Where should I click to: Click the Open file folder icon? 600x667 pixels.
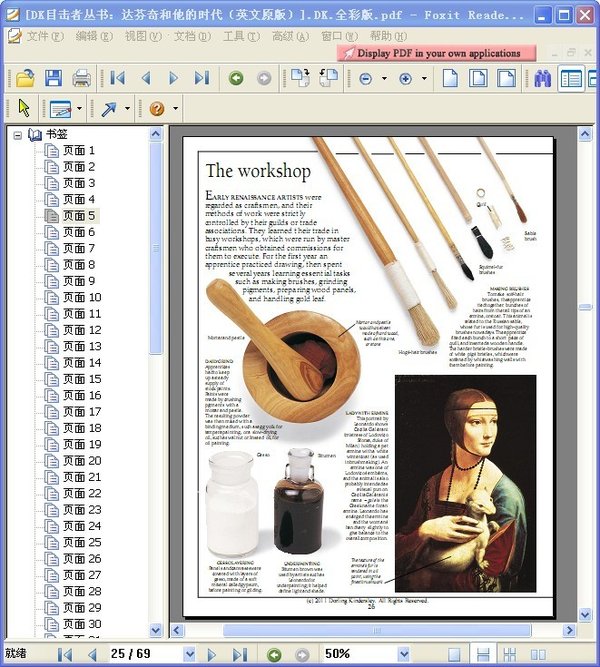click(x=25, y=78)
